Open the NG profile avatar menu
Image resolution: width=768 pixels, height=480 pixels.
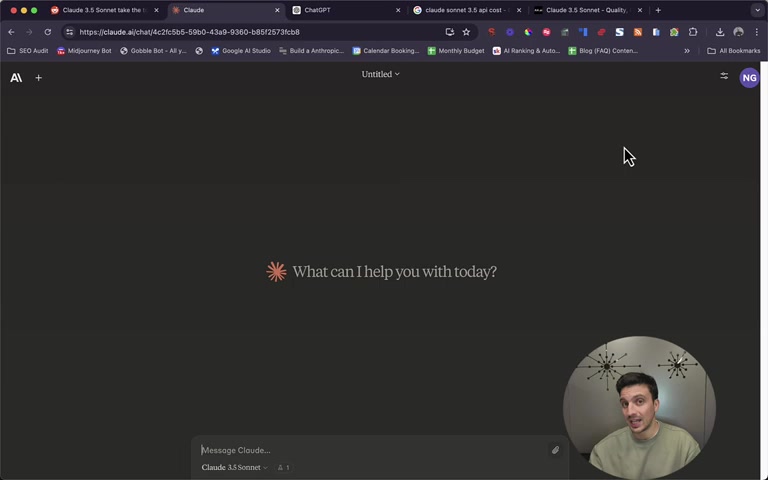pos(749,78)
